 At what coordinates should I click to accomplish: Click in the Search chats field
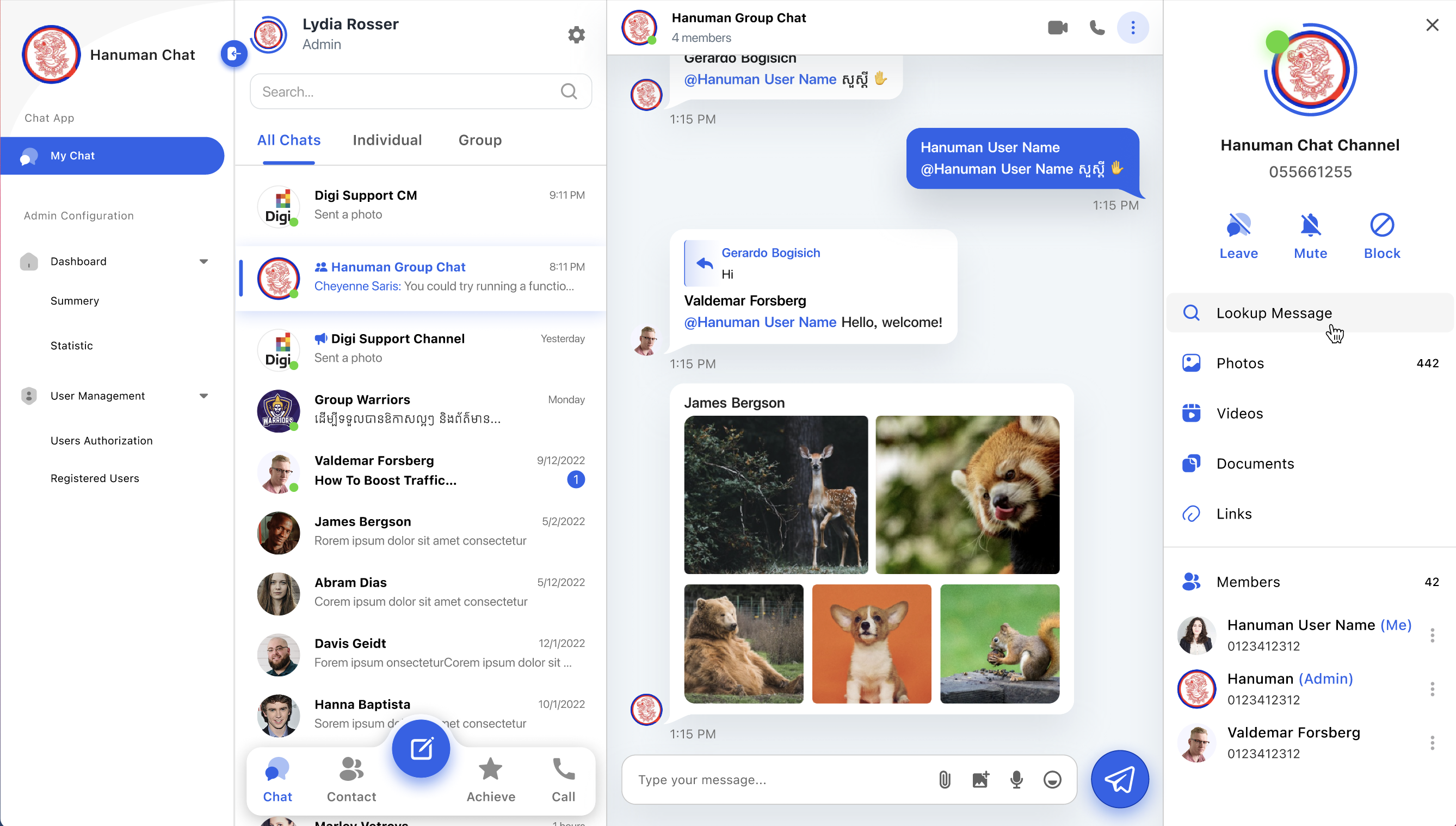(420, 91)
